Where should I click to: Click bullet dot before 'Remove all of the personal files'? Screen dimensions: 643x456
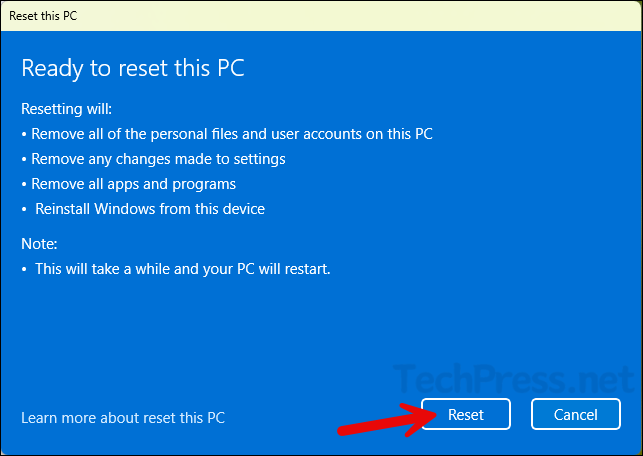pos(25,133)
